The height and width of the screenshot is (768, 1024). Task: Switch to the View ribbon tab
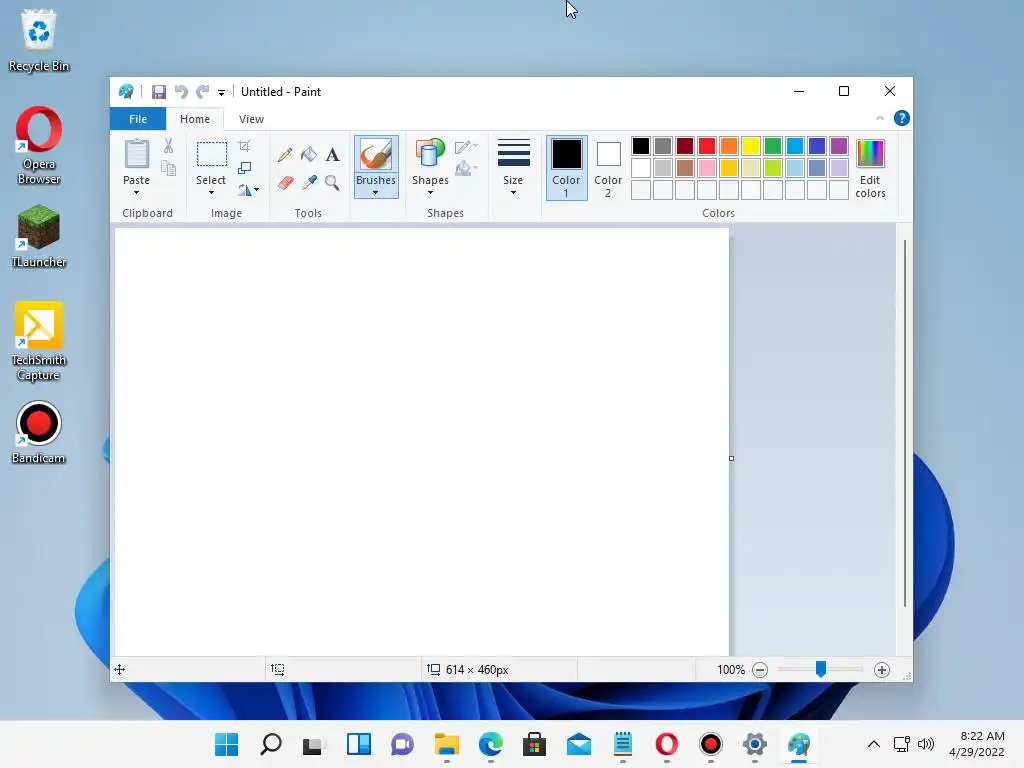coord(251,119)
